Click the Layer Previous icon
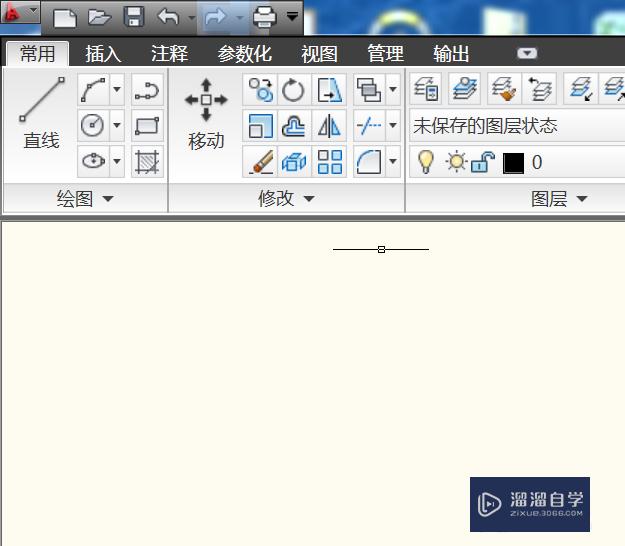This screenshot has width=625, height=546. 539,89
